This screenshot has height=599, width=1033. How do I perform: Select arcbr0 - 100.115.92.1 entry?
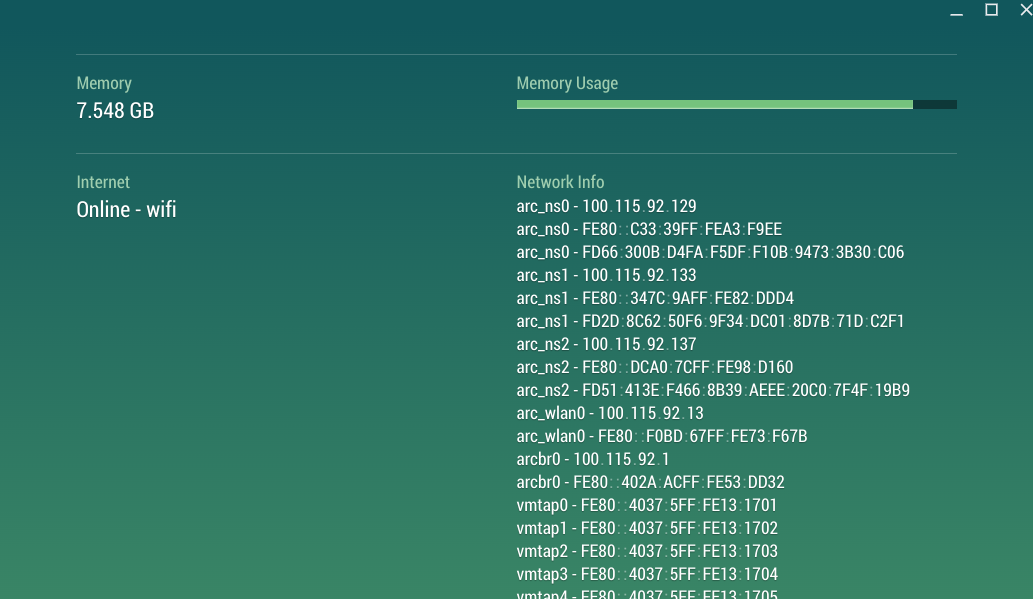click(x=593, y=459)
